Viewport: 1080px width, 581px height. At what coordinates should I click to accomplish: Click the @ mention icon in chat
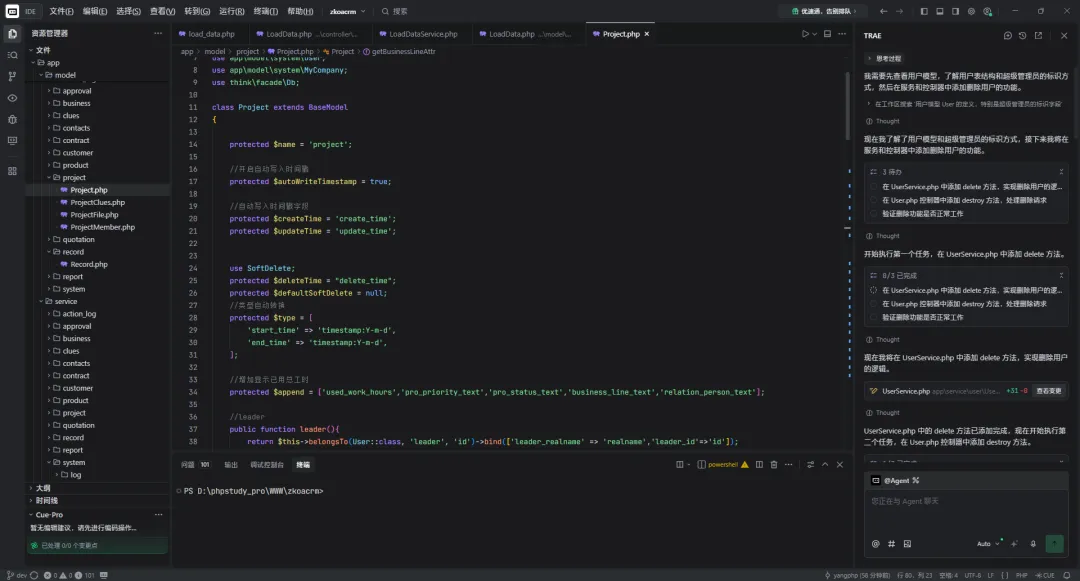(875, 544)
